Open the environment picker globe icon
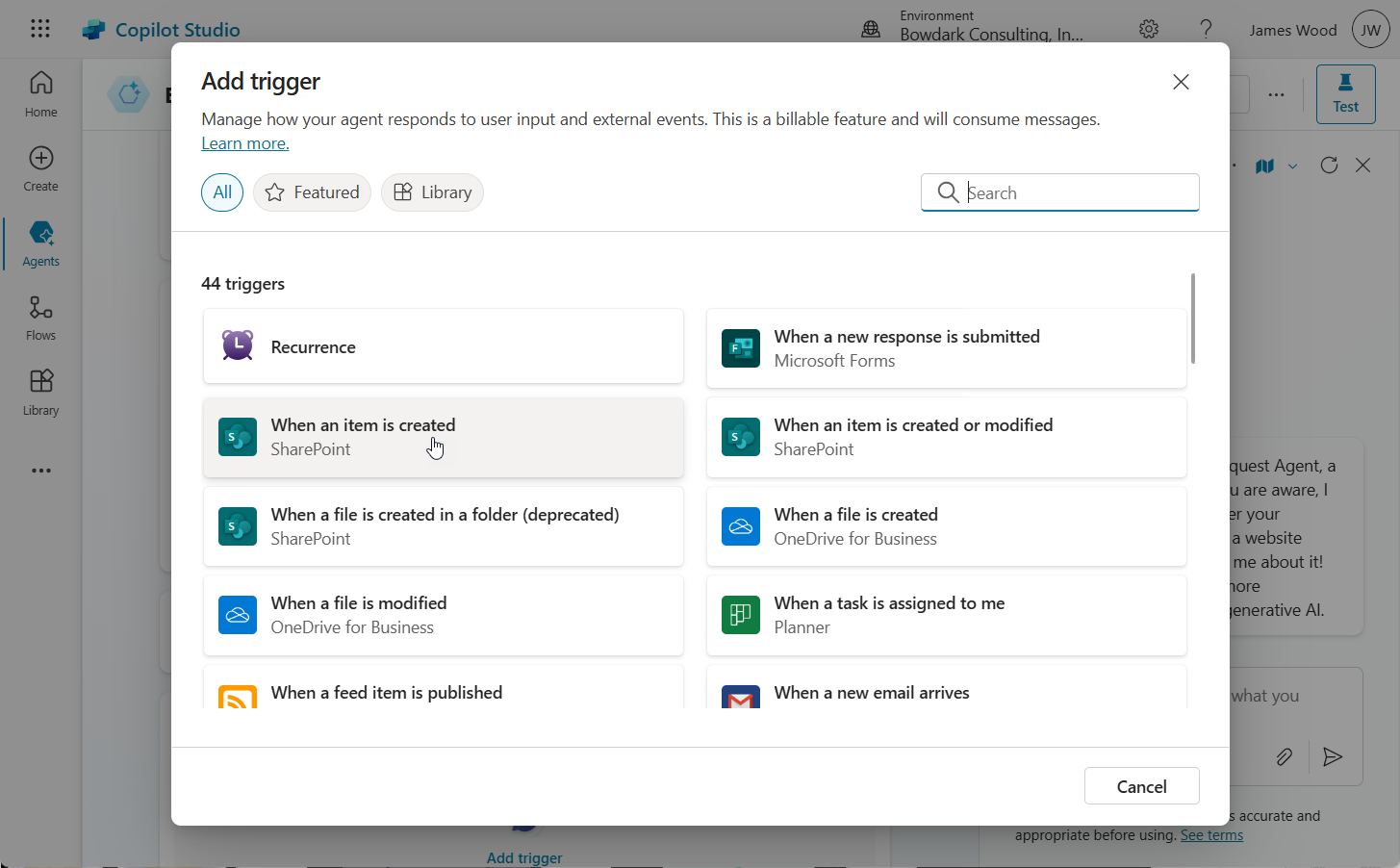Image resolution: width=1400 pixels, height=868 pixels. click(x=871, y=29)
